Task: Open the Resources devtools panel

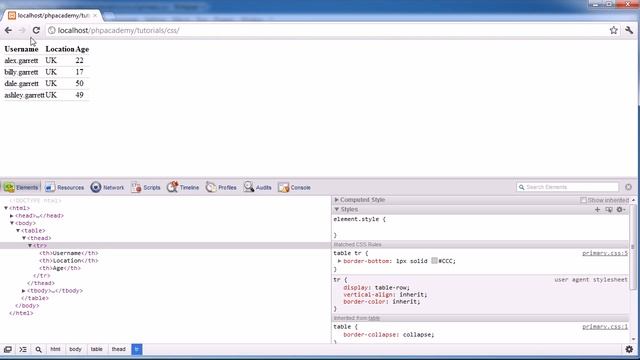Action: tap(64, 187)
